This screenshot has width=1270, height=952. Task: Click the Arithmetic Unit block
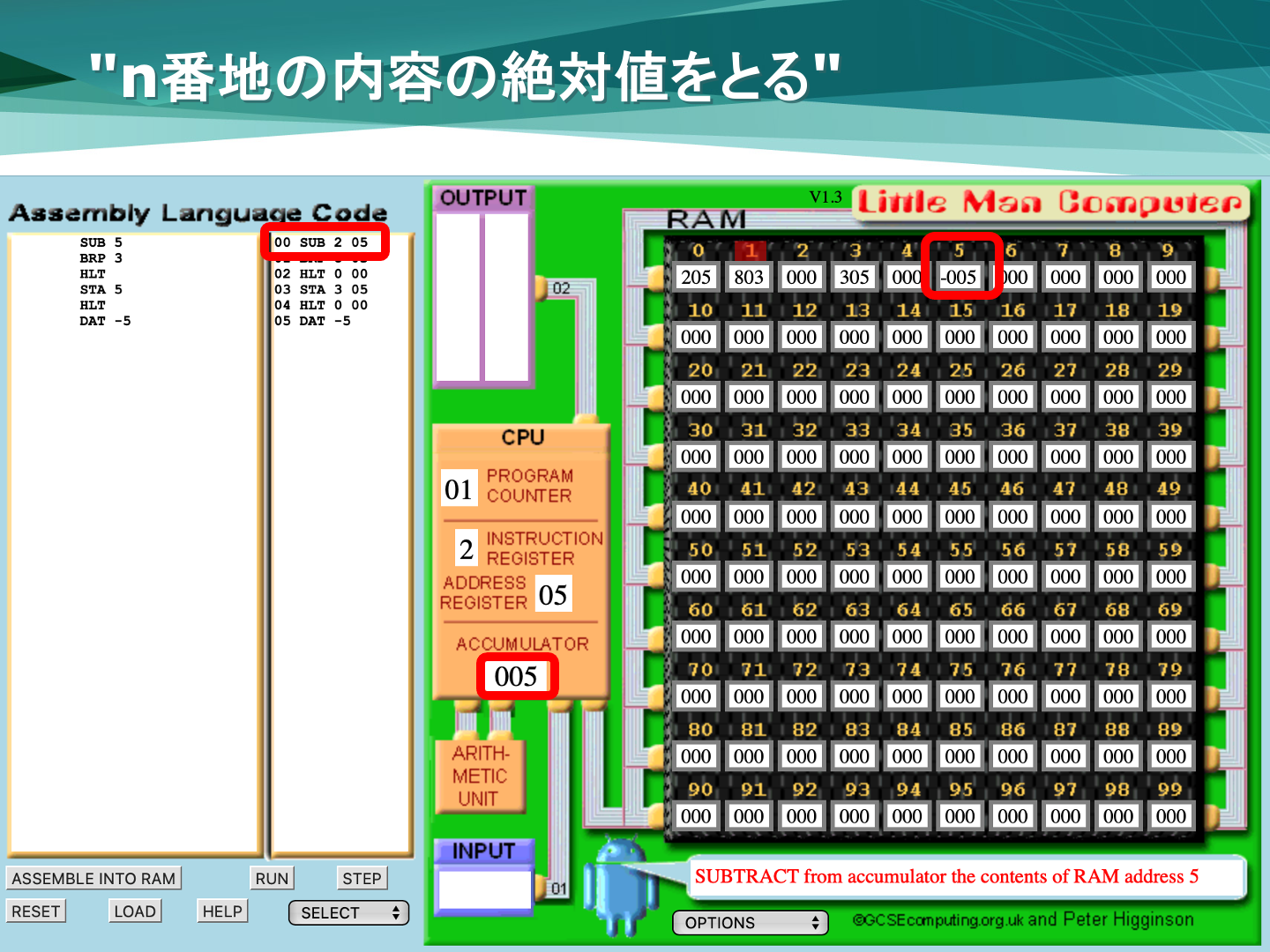480,776
